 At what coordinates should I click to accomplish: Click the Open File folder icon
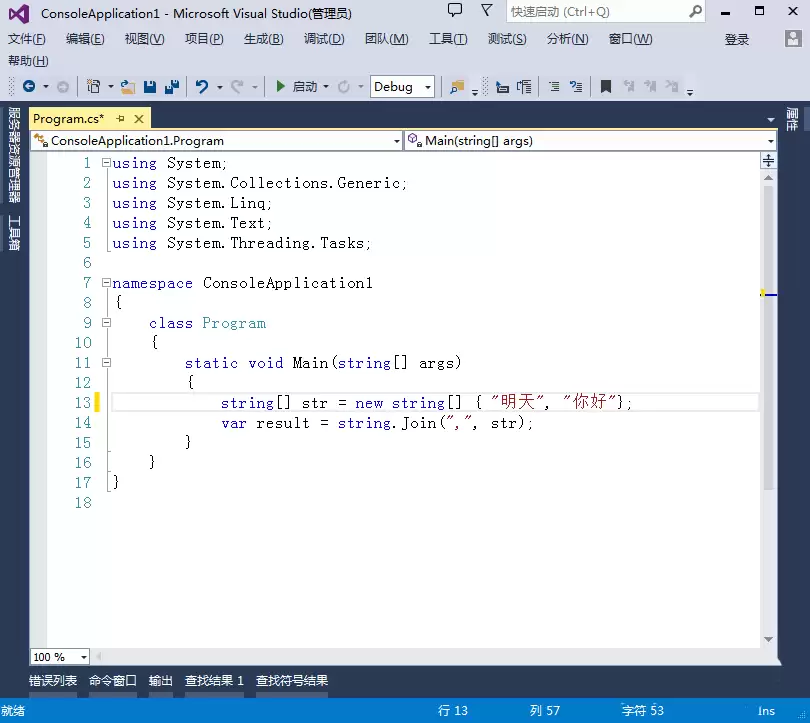[x=126, y=87]
